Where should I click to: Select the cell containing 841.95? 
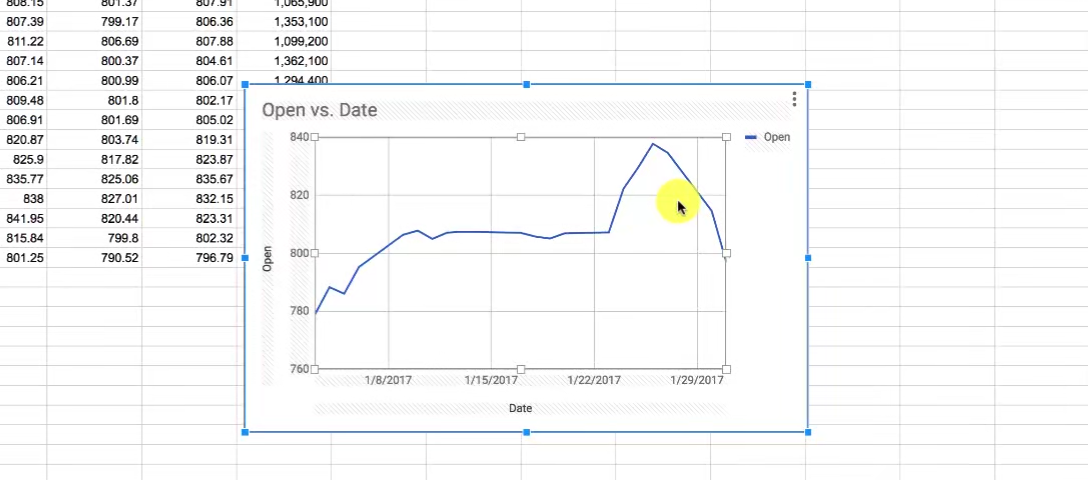[x=26, y=219]
